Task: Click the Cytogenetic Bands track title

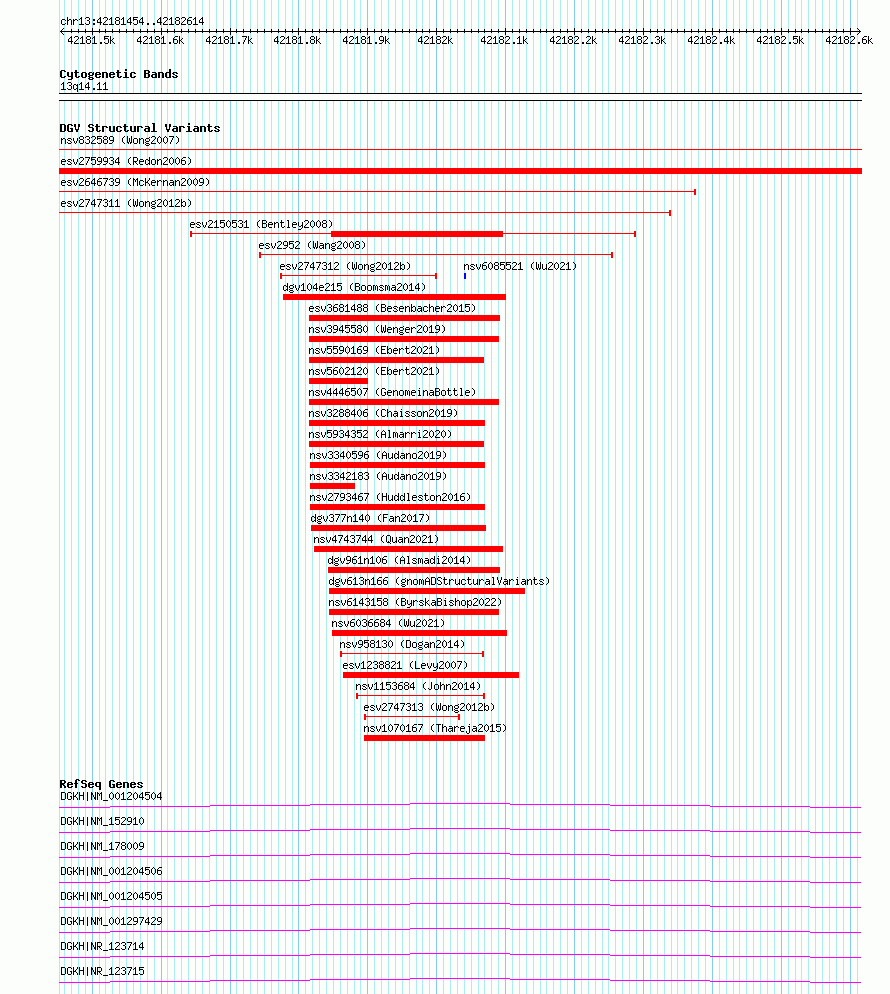Action: pos(119,74)
